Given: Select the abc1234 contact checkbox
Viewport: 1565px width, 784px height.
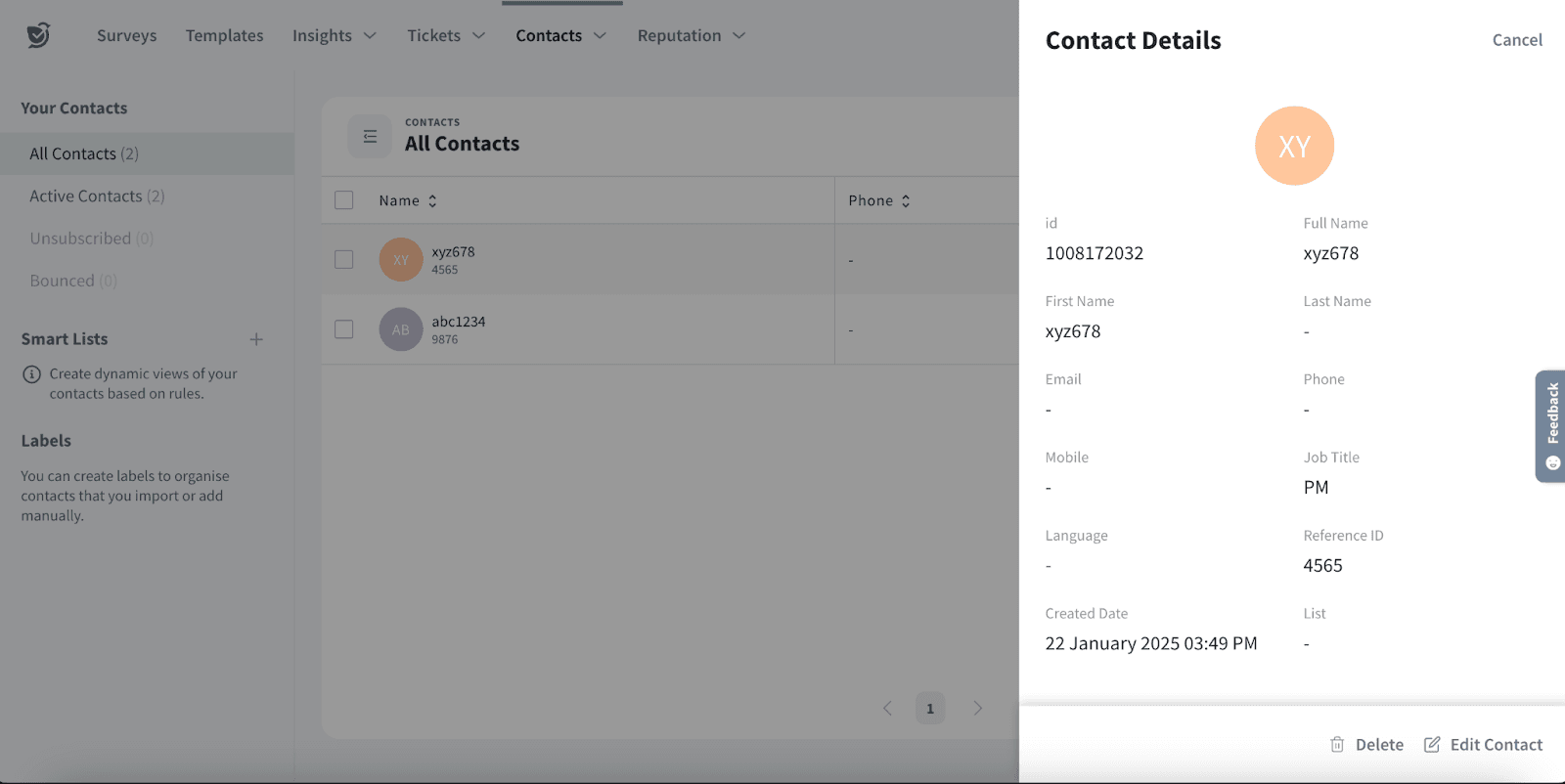Looking at the screenshot, I should (344, 329).
